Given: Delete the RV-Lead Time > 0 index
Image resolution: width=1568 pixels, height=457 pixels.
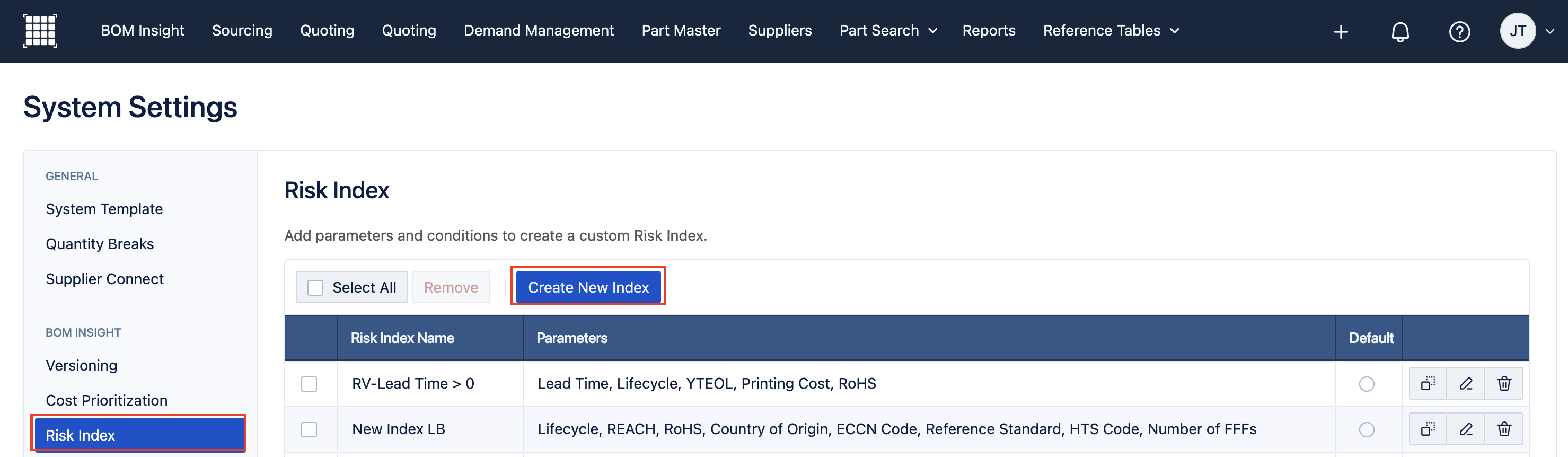Looking at the screenshot, I should pyautogui.click(x=1504, y=383).
